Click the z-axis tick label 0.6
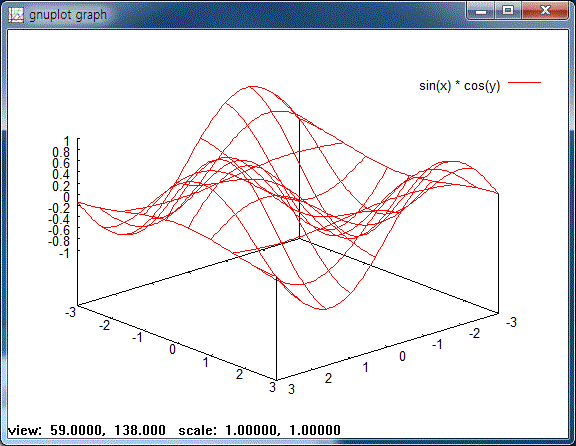 click(61, 163)
